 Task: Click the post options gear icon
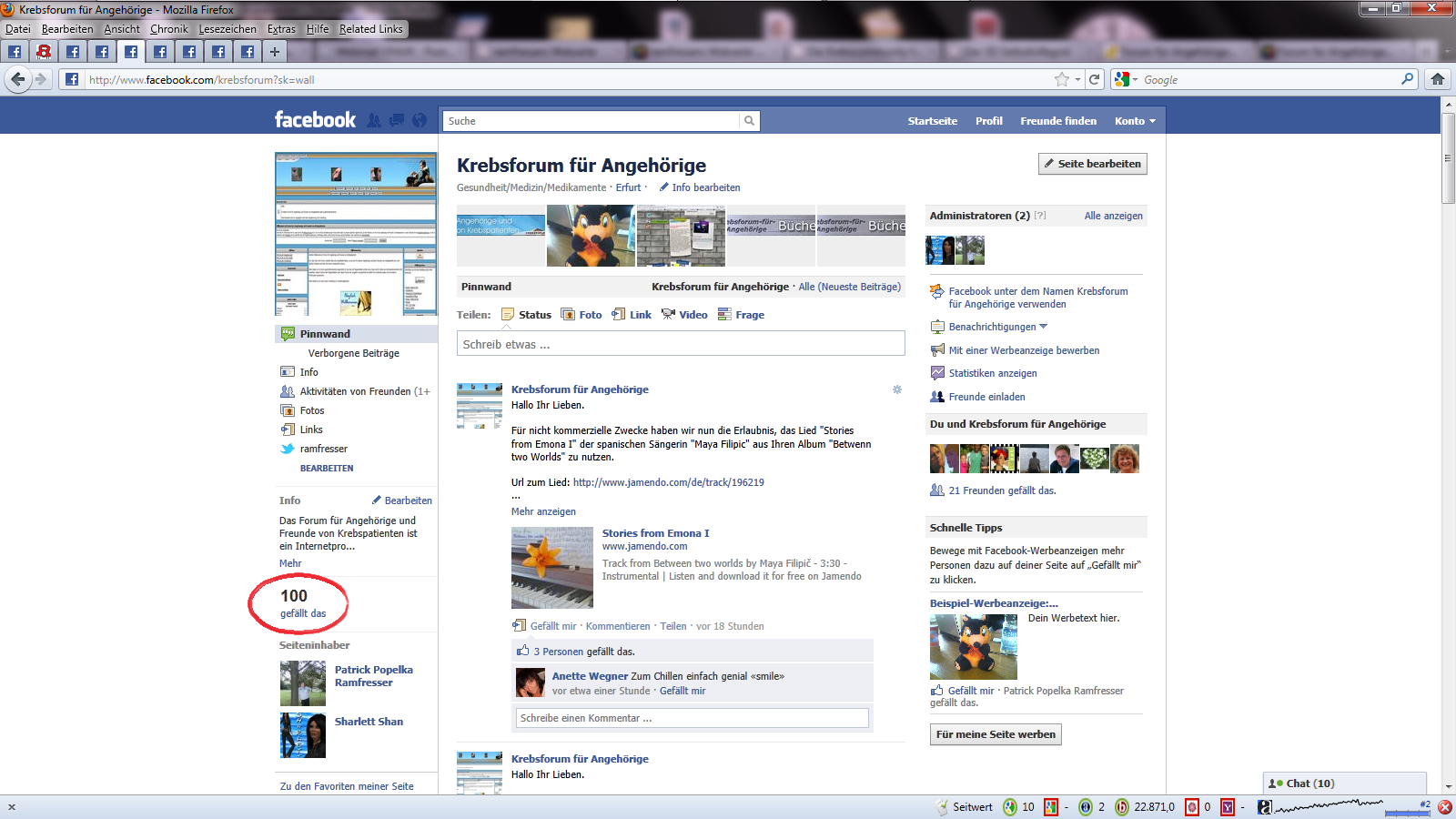click(896, 389)
